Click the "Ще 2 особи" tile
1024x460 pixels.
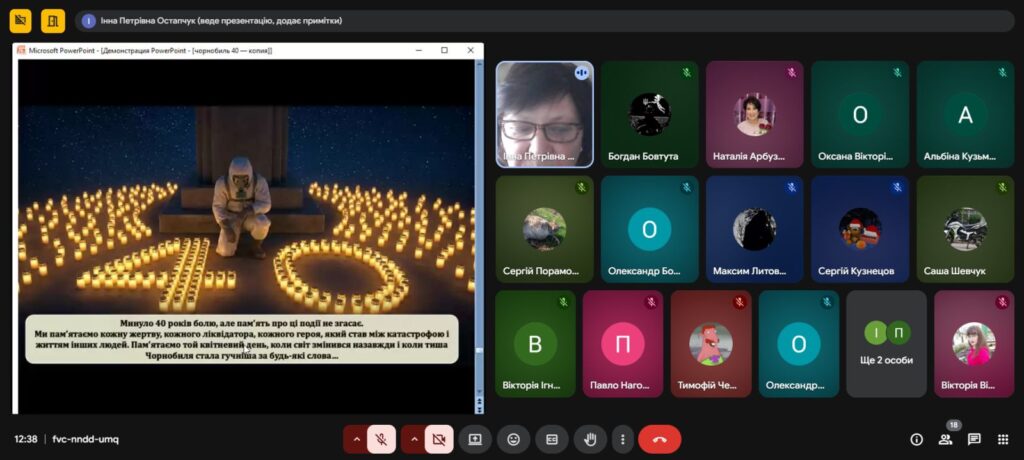[888, 343]
